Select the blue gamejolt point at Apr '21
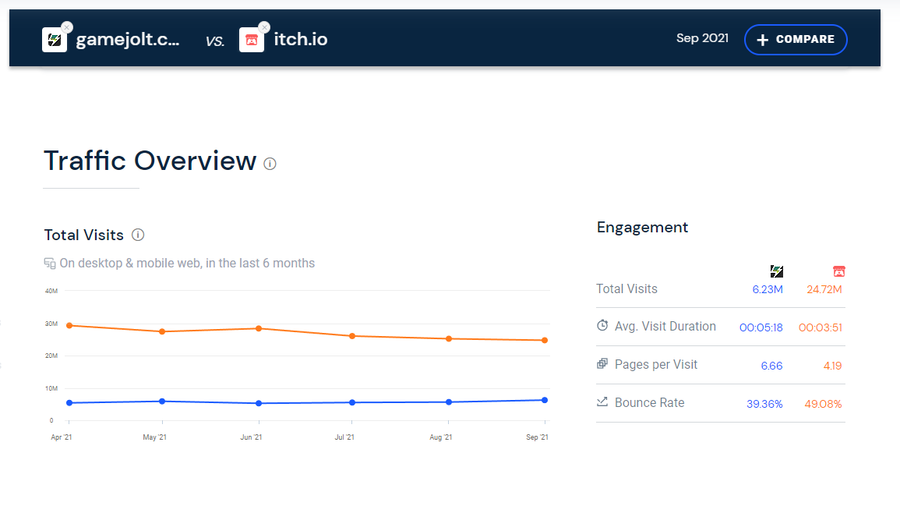Screen dimensions: 900x506 pyautogui.click(x=69, y=403)
